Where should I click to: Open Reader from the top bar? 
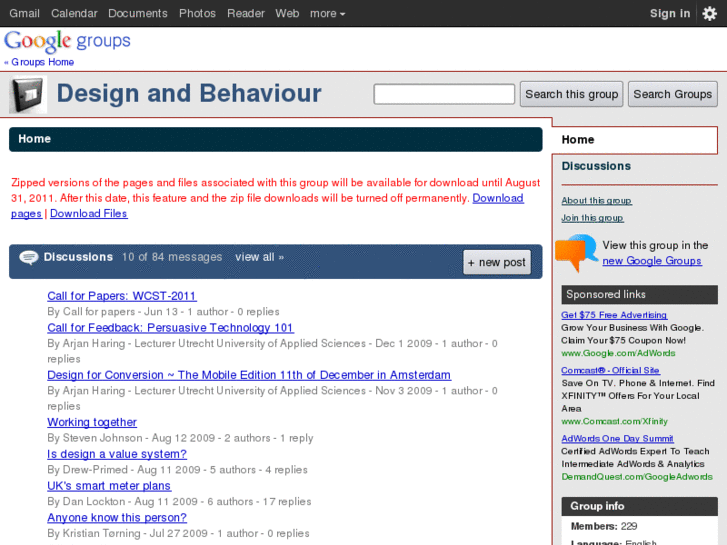point(246,13)
